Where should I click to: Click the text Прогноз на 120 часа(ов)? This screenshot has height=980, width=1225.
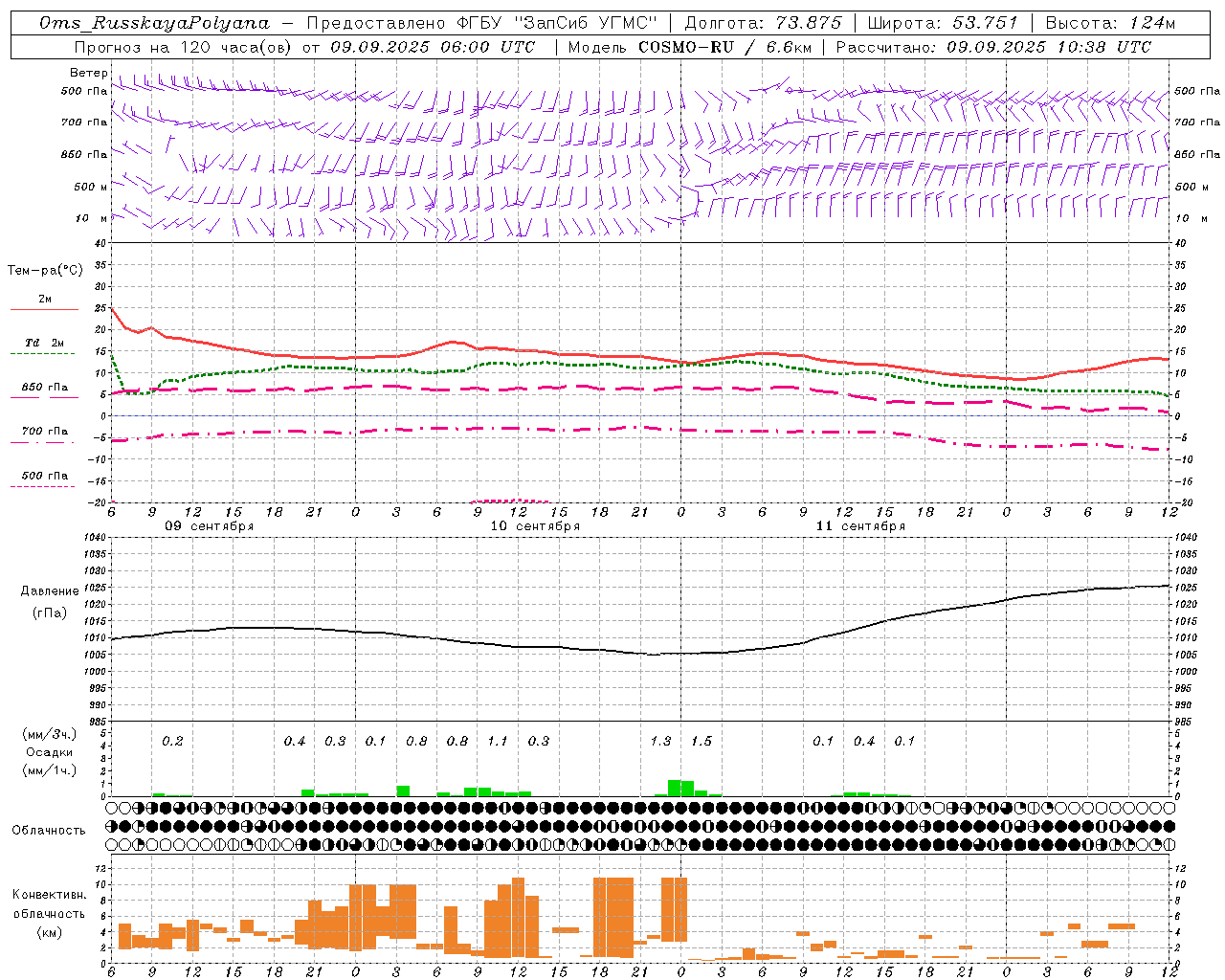[x=184, y=47]
